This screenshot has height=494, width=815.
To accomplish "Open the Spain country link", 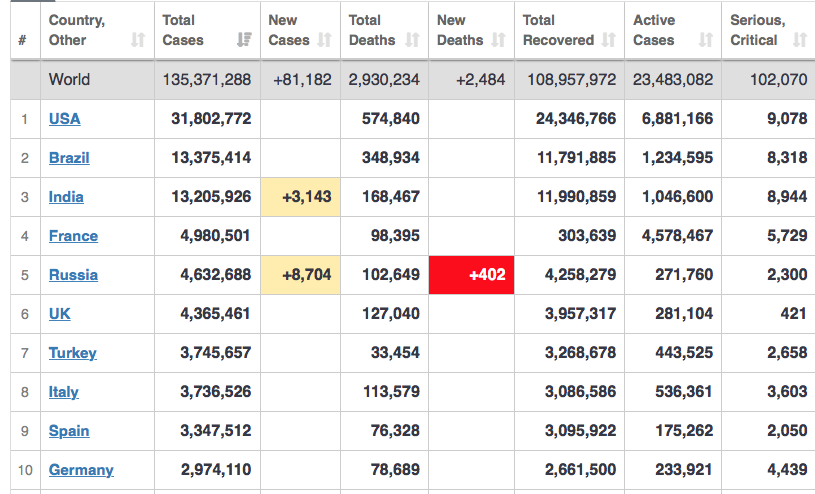I will pyautogui.click(x=69, y=431).
